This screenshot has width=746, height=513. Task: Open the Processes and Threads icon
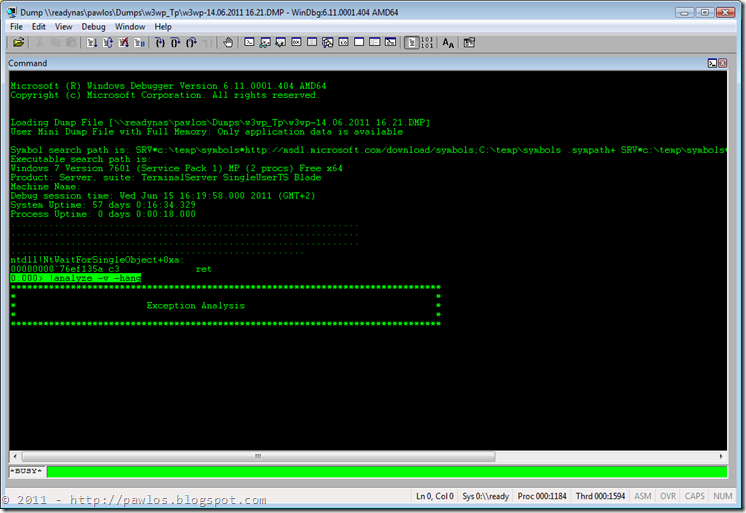tap(375, 42)
